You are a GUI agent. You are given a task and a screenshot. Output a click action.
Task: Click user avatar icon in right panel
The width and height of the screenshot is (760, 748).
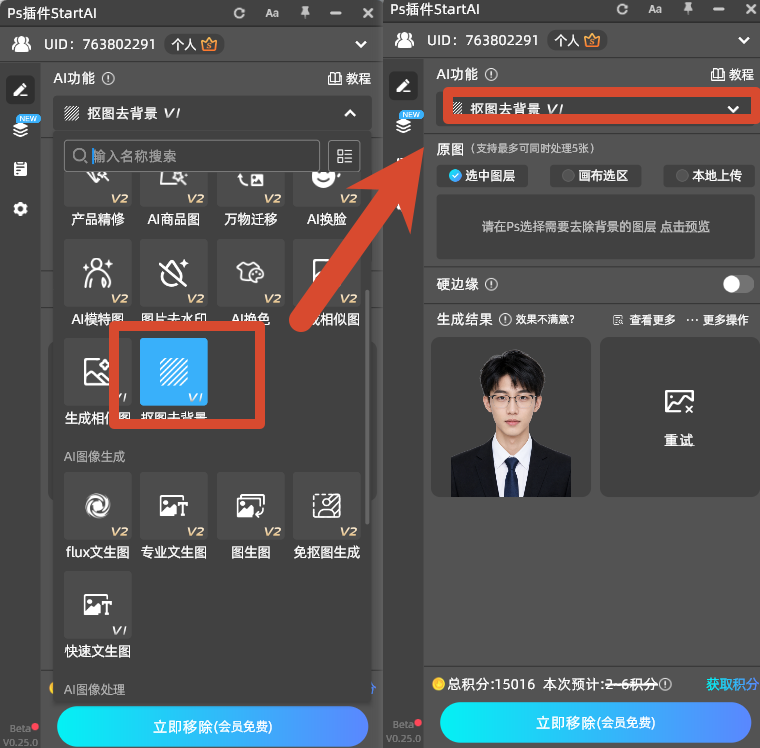click(404, 40)
